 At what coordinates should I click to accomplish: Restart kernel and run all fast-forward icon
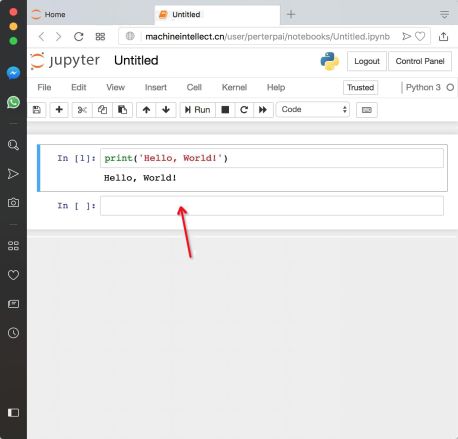click(263, 110)
